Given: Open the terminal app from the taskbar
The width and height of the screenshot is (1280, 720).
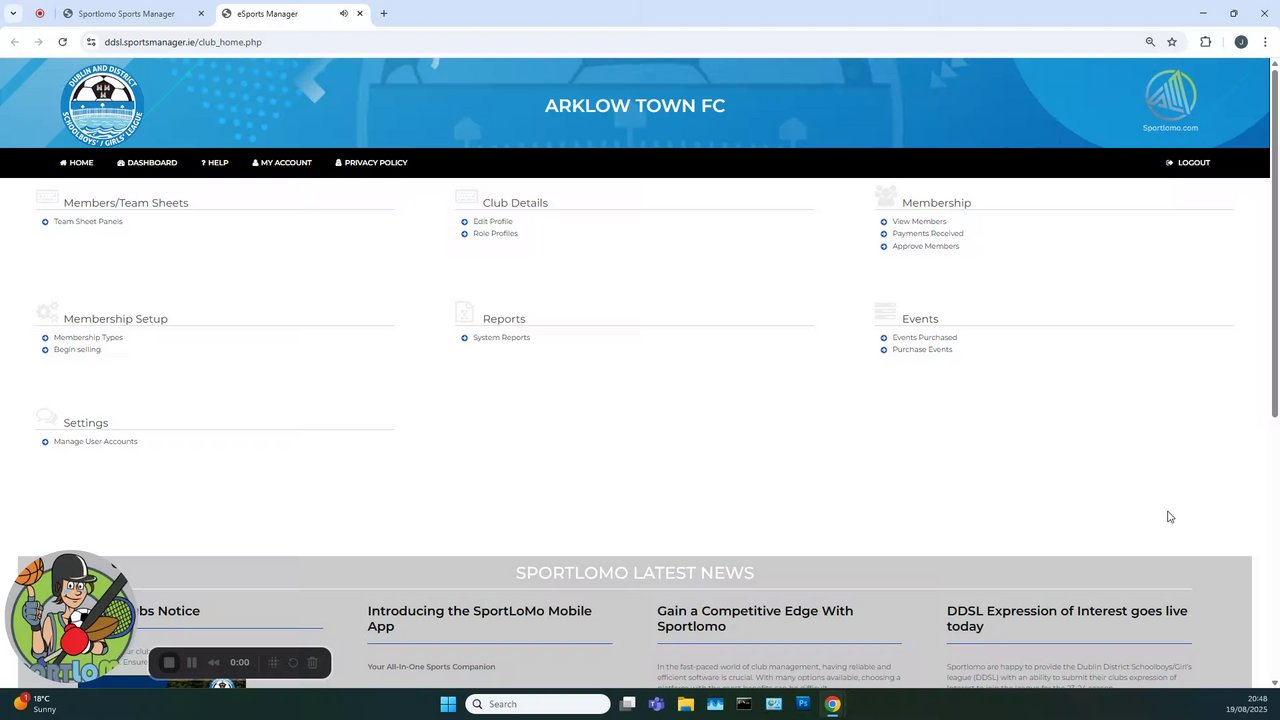Looking at the screenshot, I should coord(744,704).
